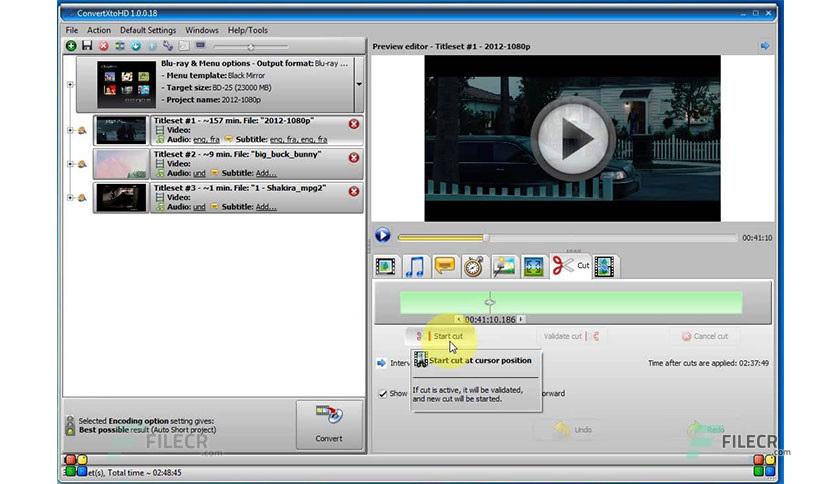Expand the Titleset #3 tree node
The image size is (836, 484).
(x=70, y=197)
